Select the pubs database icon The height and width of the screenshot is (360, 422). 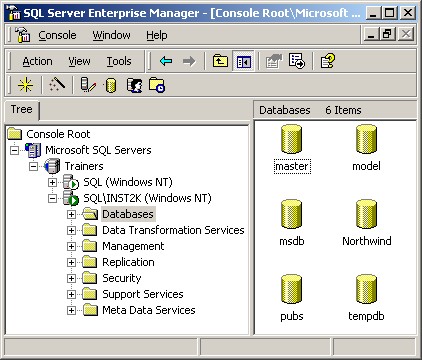click(x=292, y=289)
